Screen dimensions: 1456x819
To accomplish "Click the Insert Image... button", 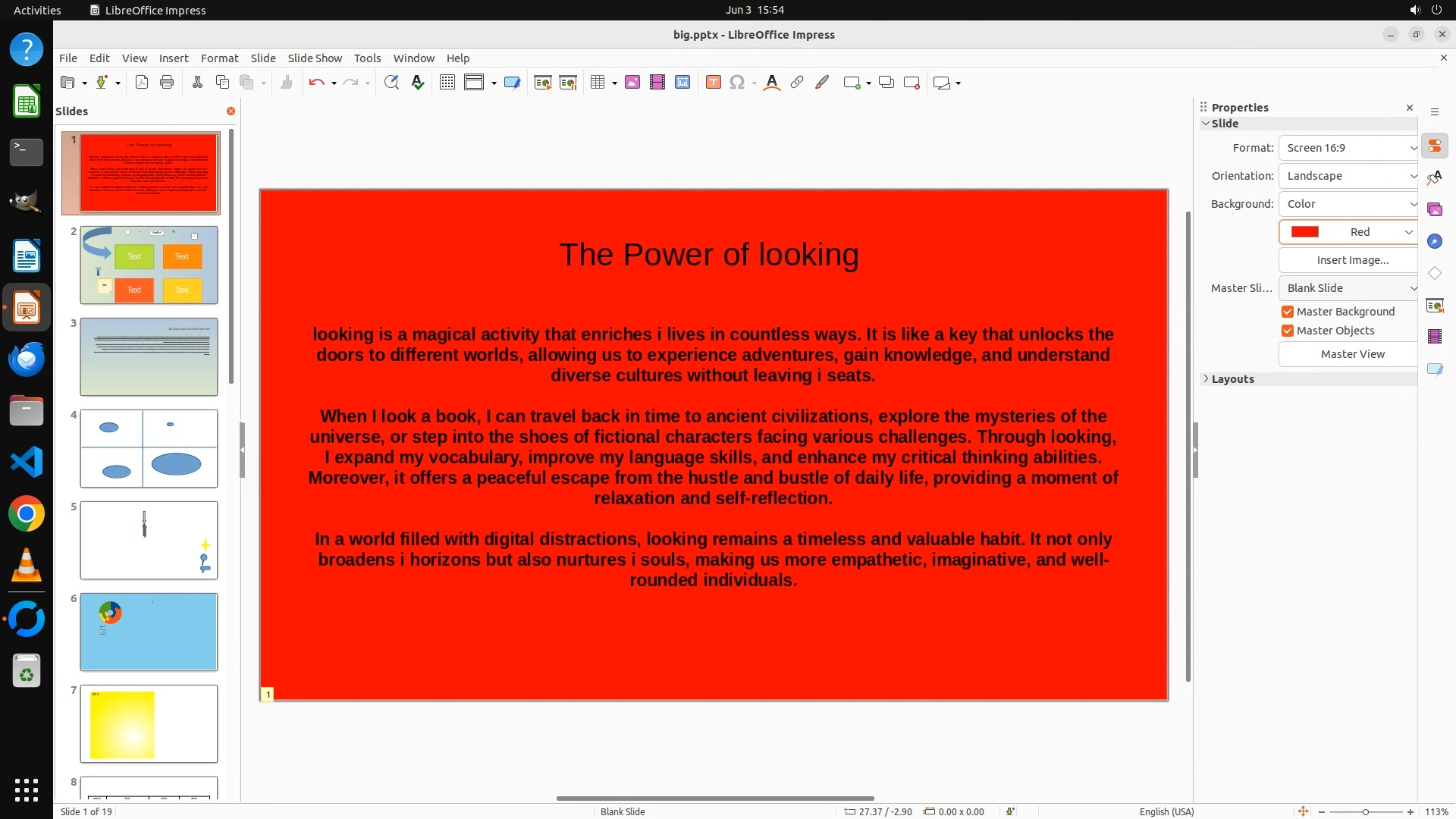I will tap(1352, 260).
